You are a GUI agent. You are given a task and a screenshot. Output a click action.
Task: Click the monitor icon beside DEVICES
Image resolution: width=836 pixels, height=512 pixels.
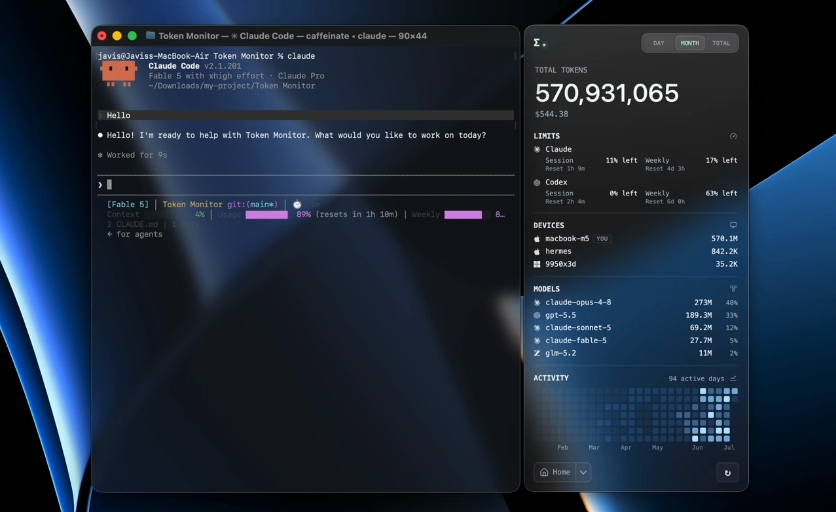click(733, 225)
